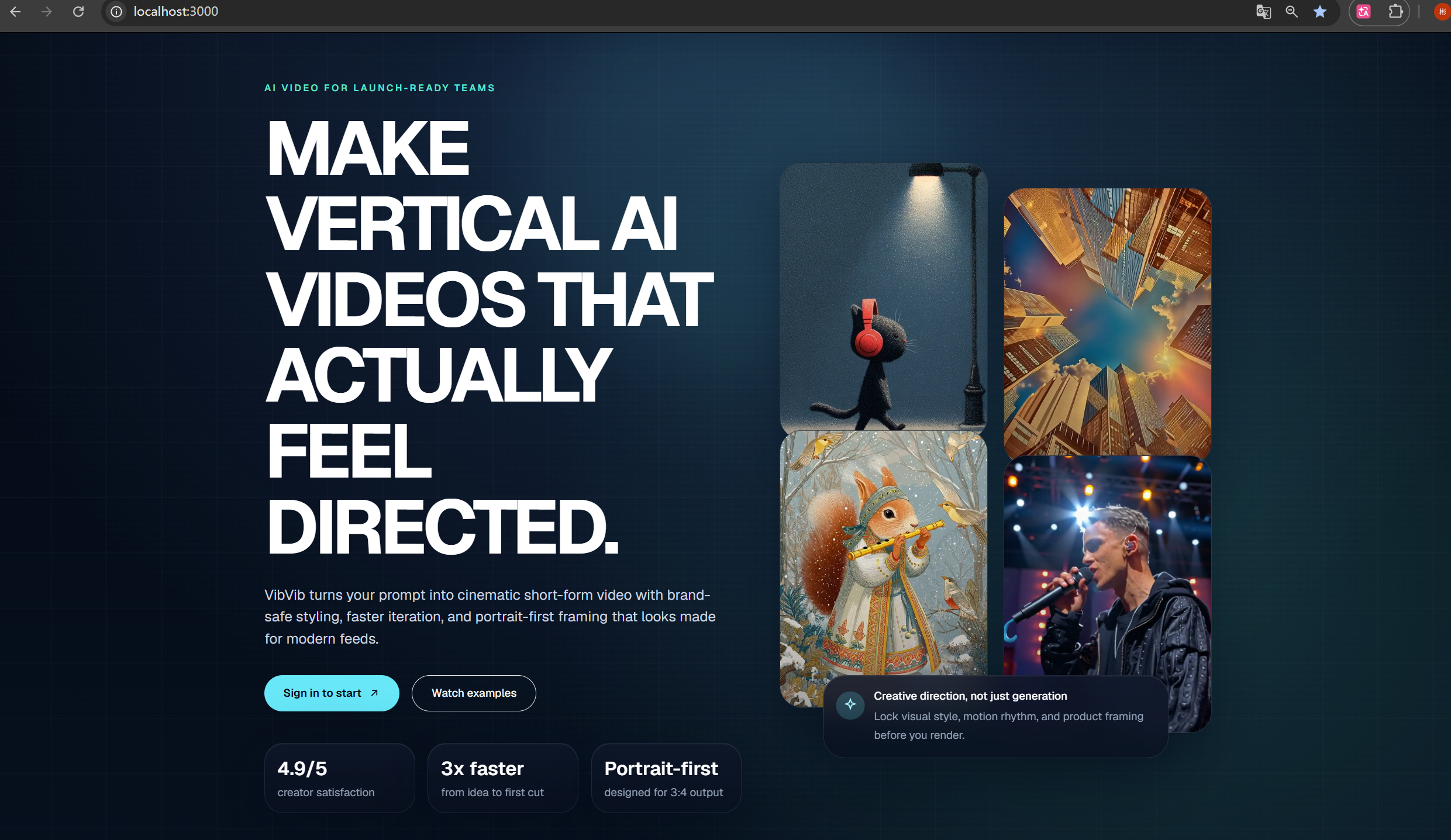Click the VibVib description paragraph

(490, 617)
